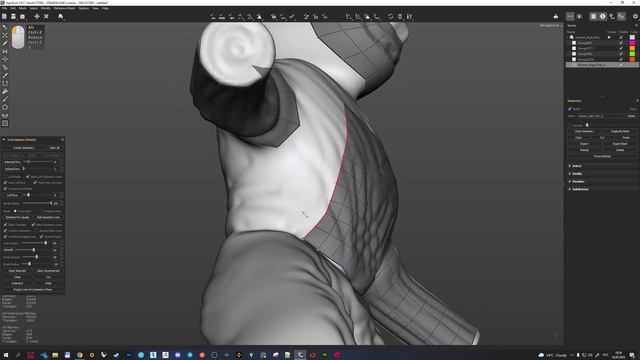This screenshot has height=360, width=640.
Task: Toggle the Visible checkbox in Inspector
Action: click(570, 109)
